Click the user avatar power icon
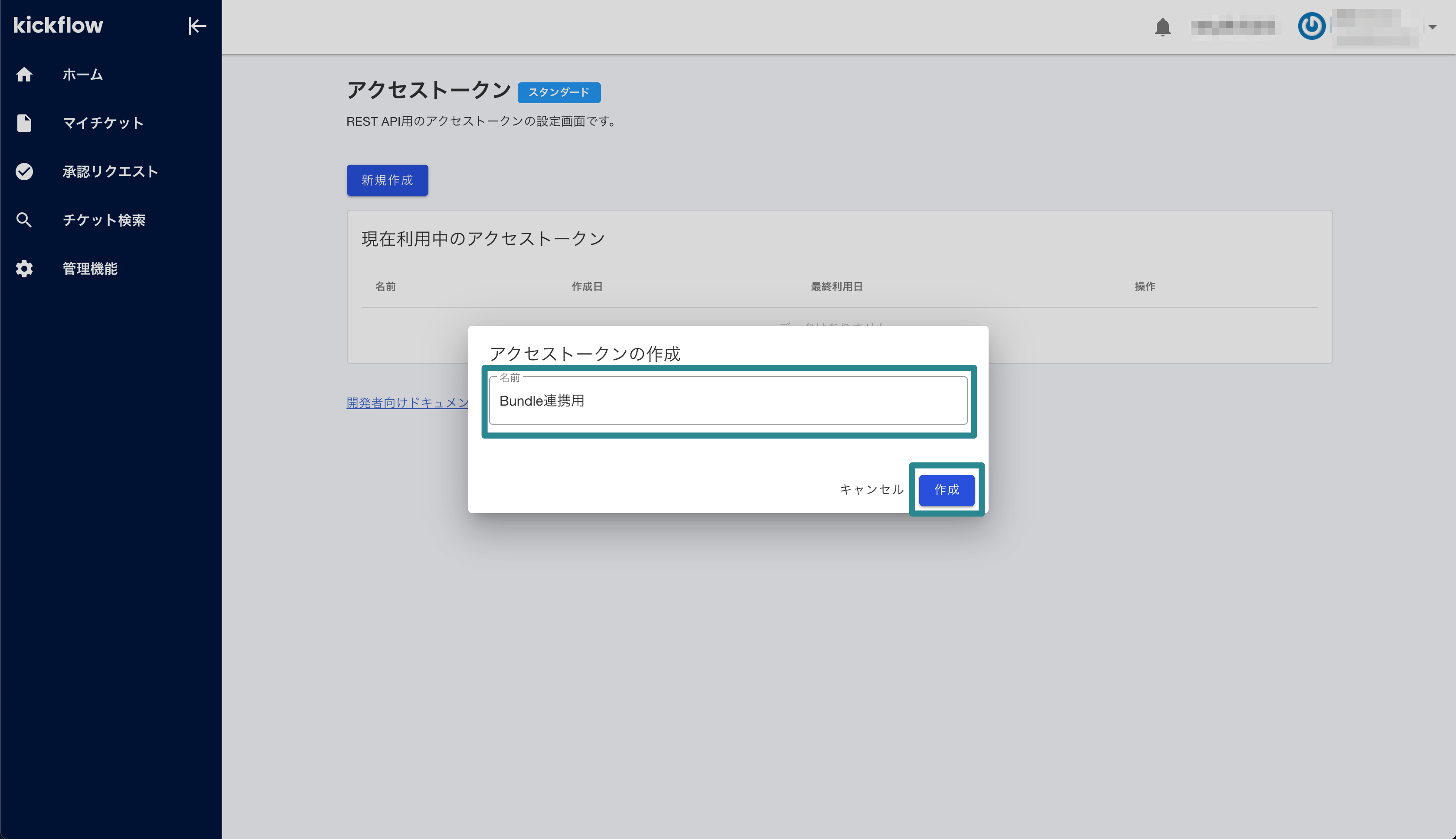This screenshot has width=1456, height=839. point(1311,26)
